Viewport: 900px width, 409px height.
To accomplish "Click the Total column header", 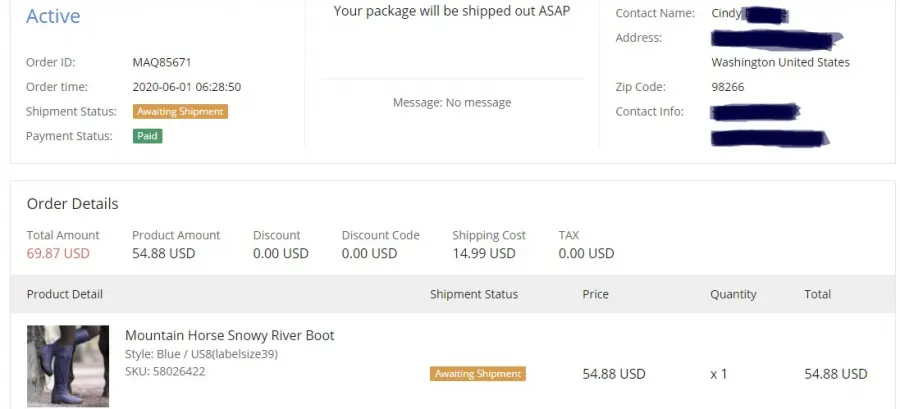I will coord(817,294).
